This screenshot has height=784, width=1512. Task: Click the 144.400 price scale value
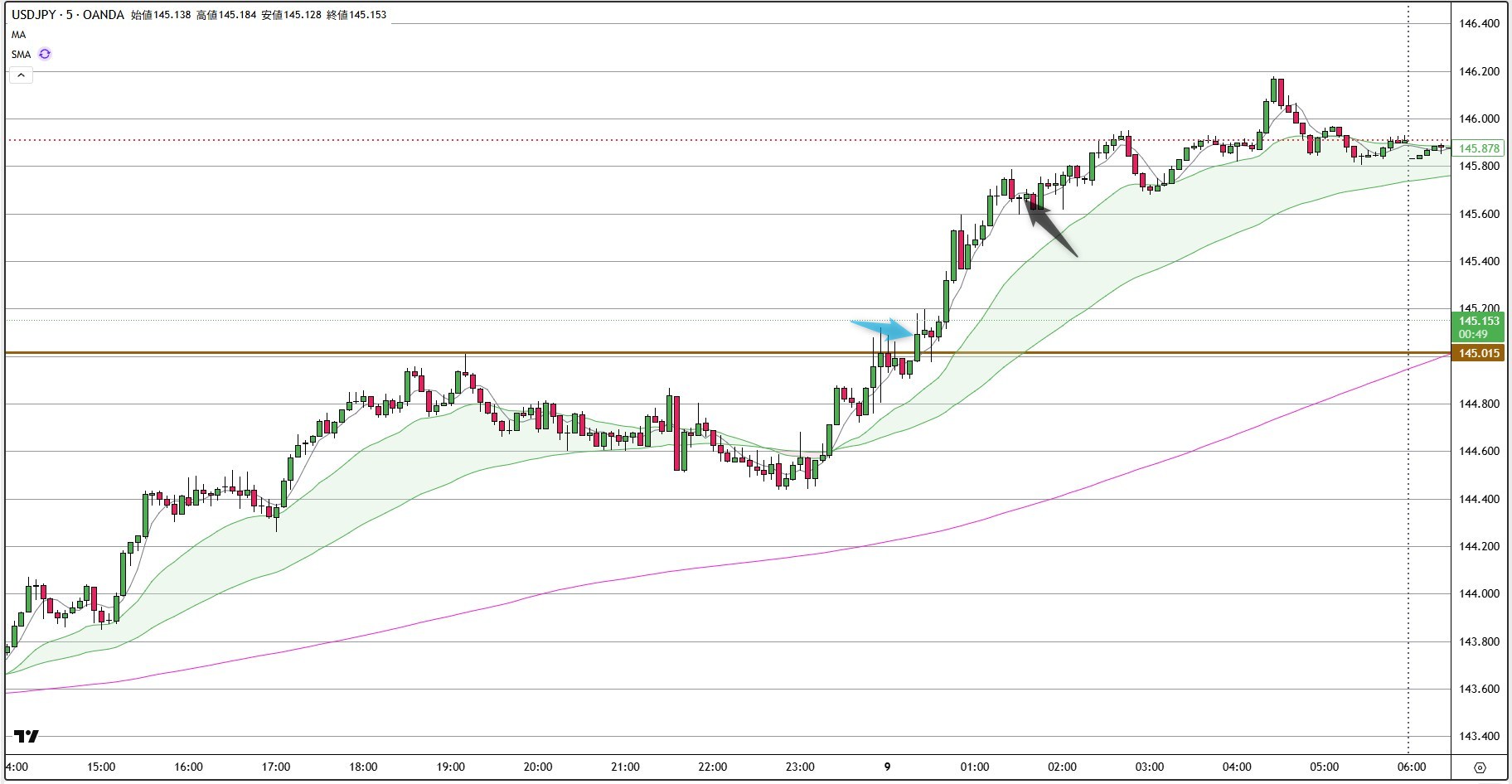point(1480,499)
